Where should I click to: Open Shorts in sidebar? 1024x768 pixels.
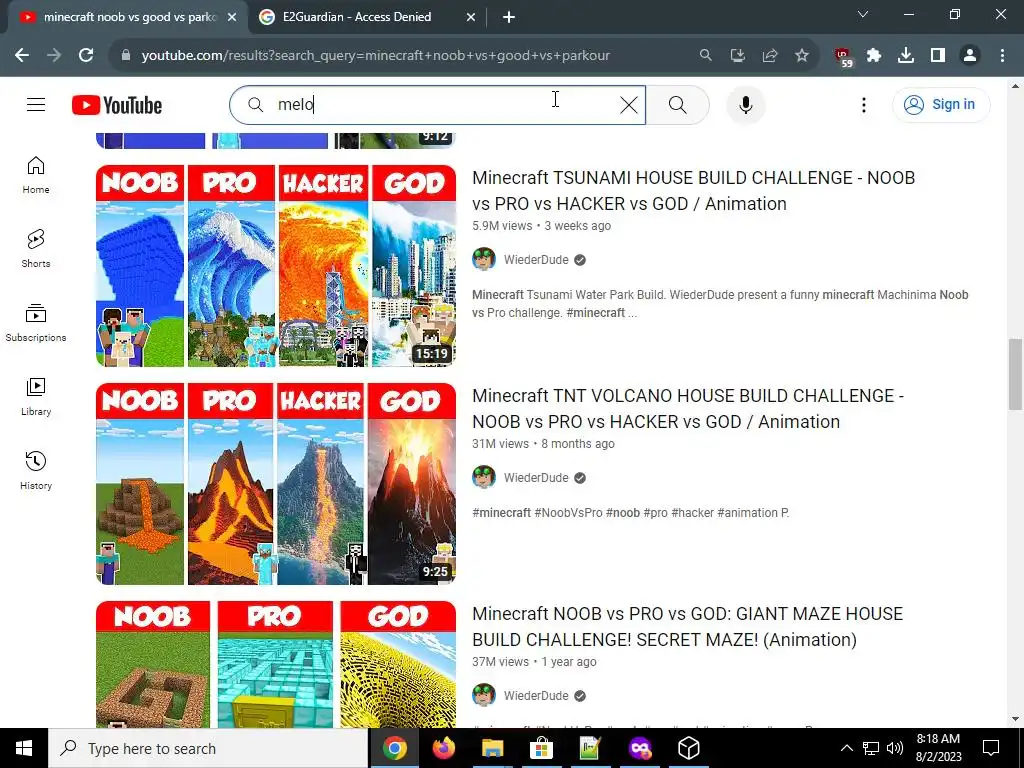coord(36,249)
